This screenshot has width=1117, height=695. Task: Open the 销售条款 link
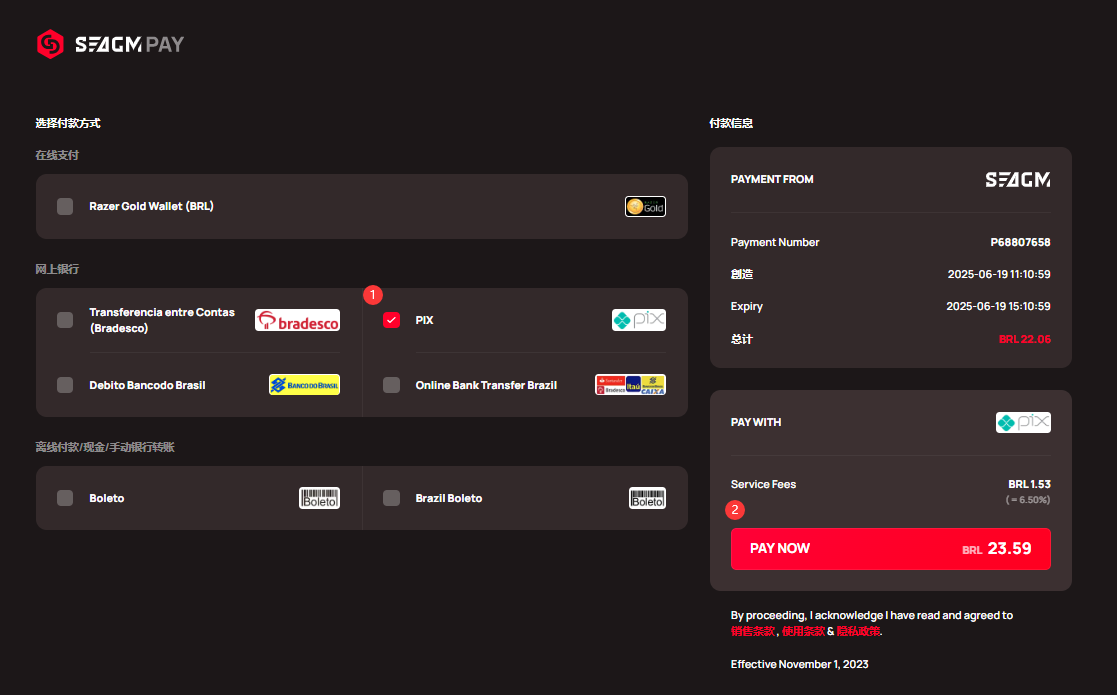752,631
